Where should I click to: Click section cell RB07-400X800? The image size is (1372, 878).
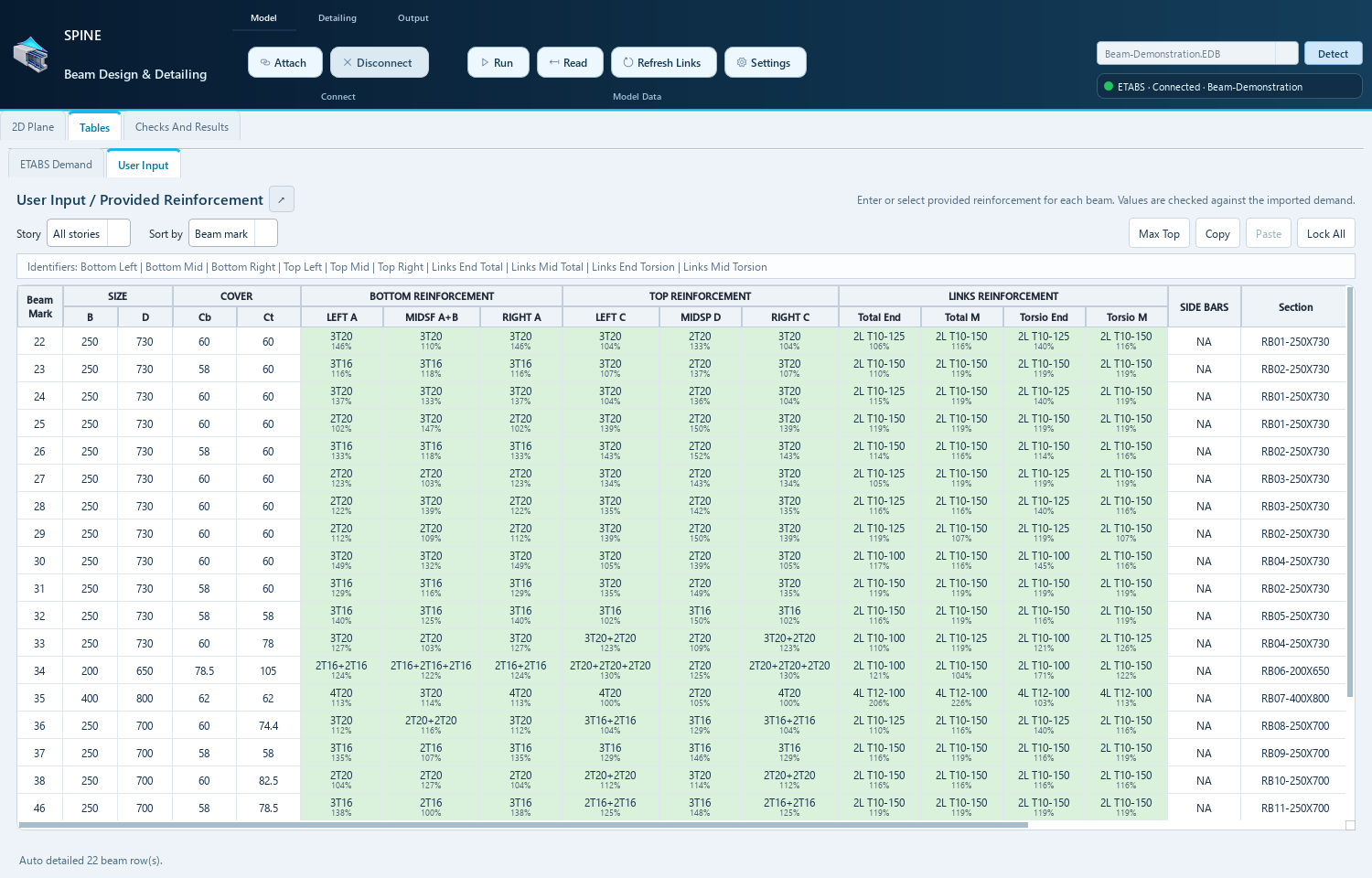point(1295,698)
